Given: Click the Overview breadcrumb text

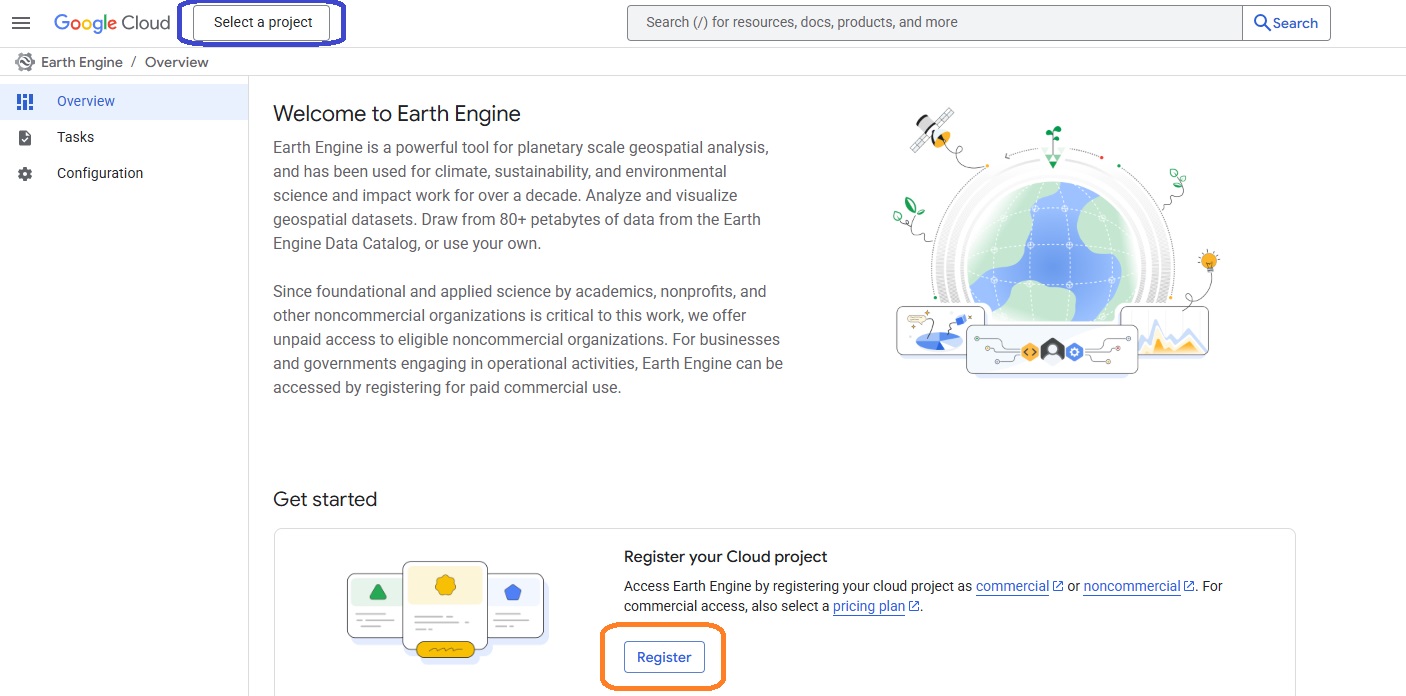Looking at the screenshot, I should click(177, 62).
